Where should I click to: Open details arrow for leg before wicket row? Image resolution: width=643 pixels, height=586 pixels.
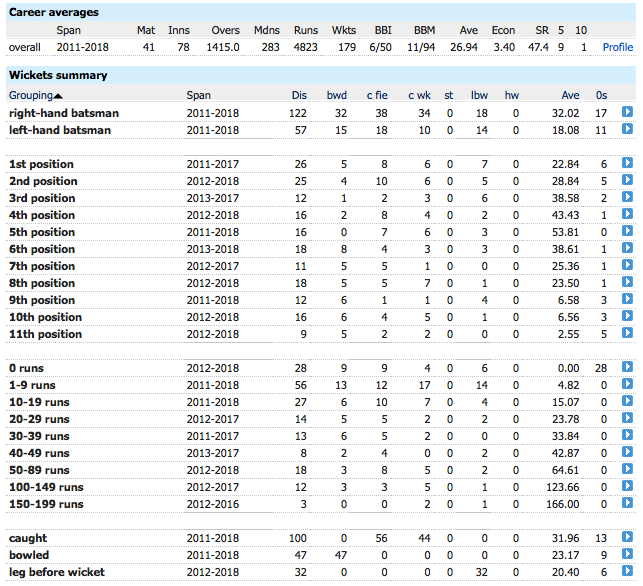[x=627, y=572]
